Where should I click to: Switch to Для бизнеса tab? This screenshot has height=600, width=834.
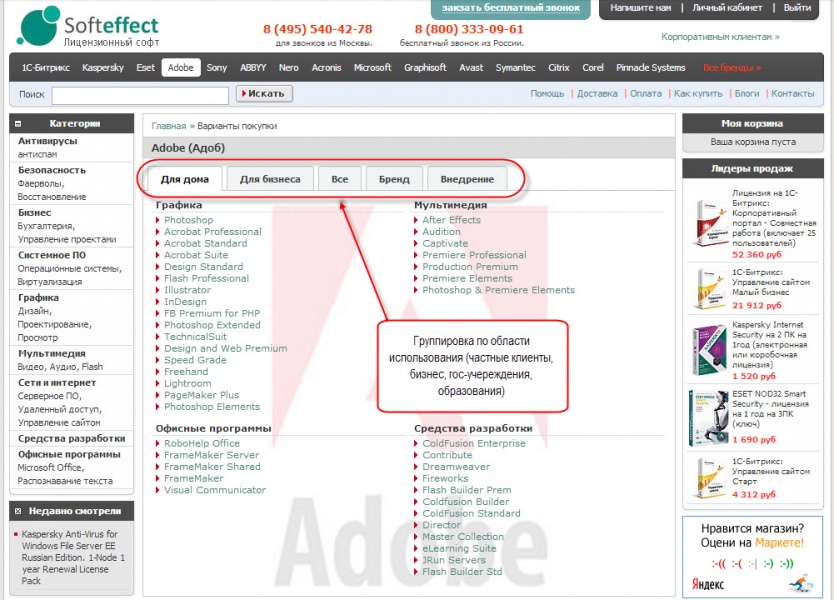click(x=270, y=179)
